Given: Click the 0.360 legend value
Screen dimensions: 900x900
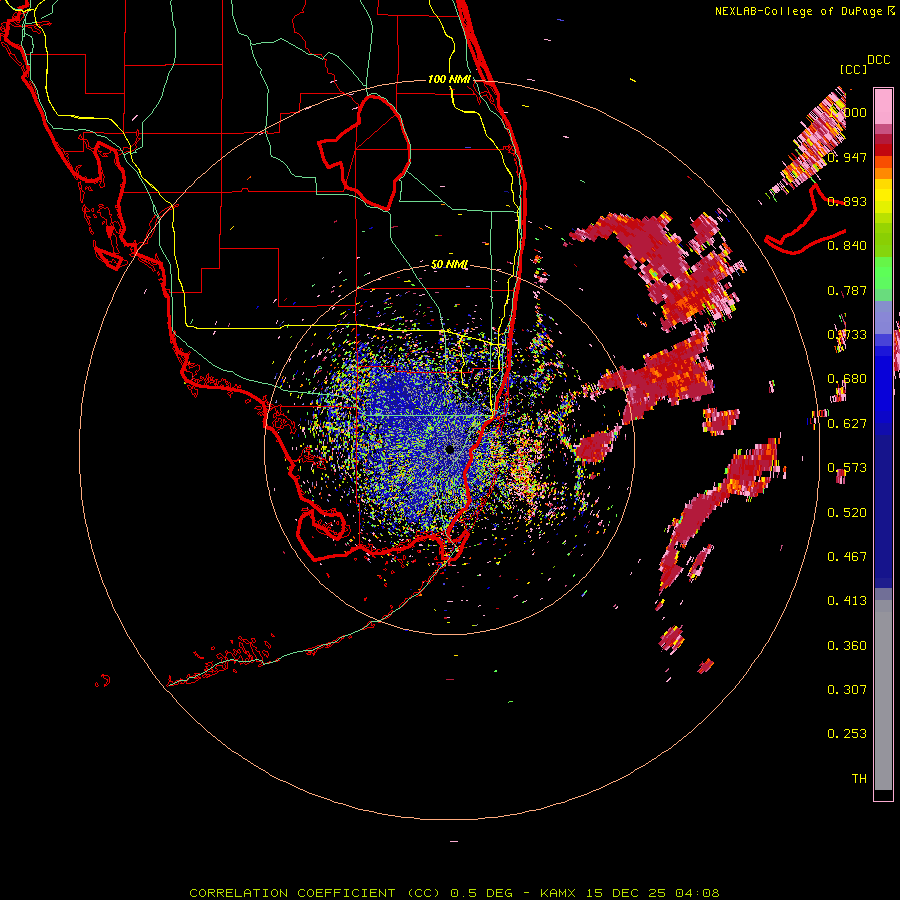Looking at the screenshot, I should tap(847, 646).
